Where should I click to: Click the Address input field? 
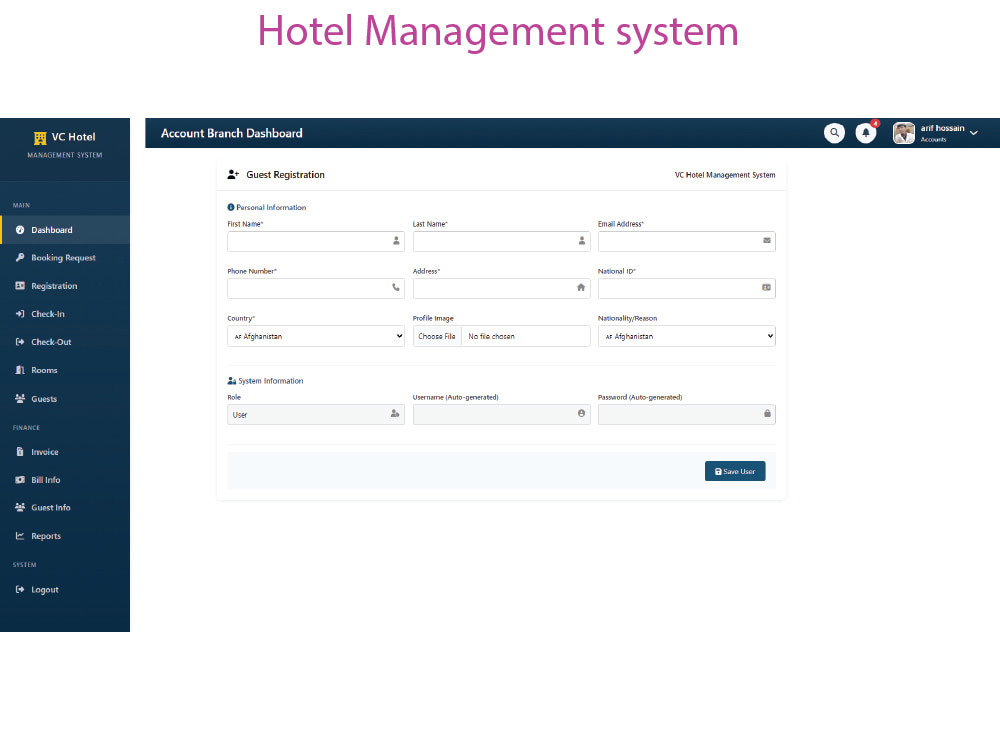501,288
